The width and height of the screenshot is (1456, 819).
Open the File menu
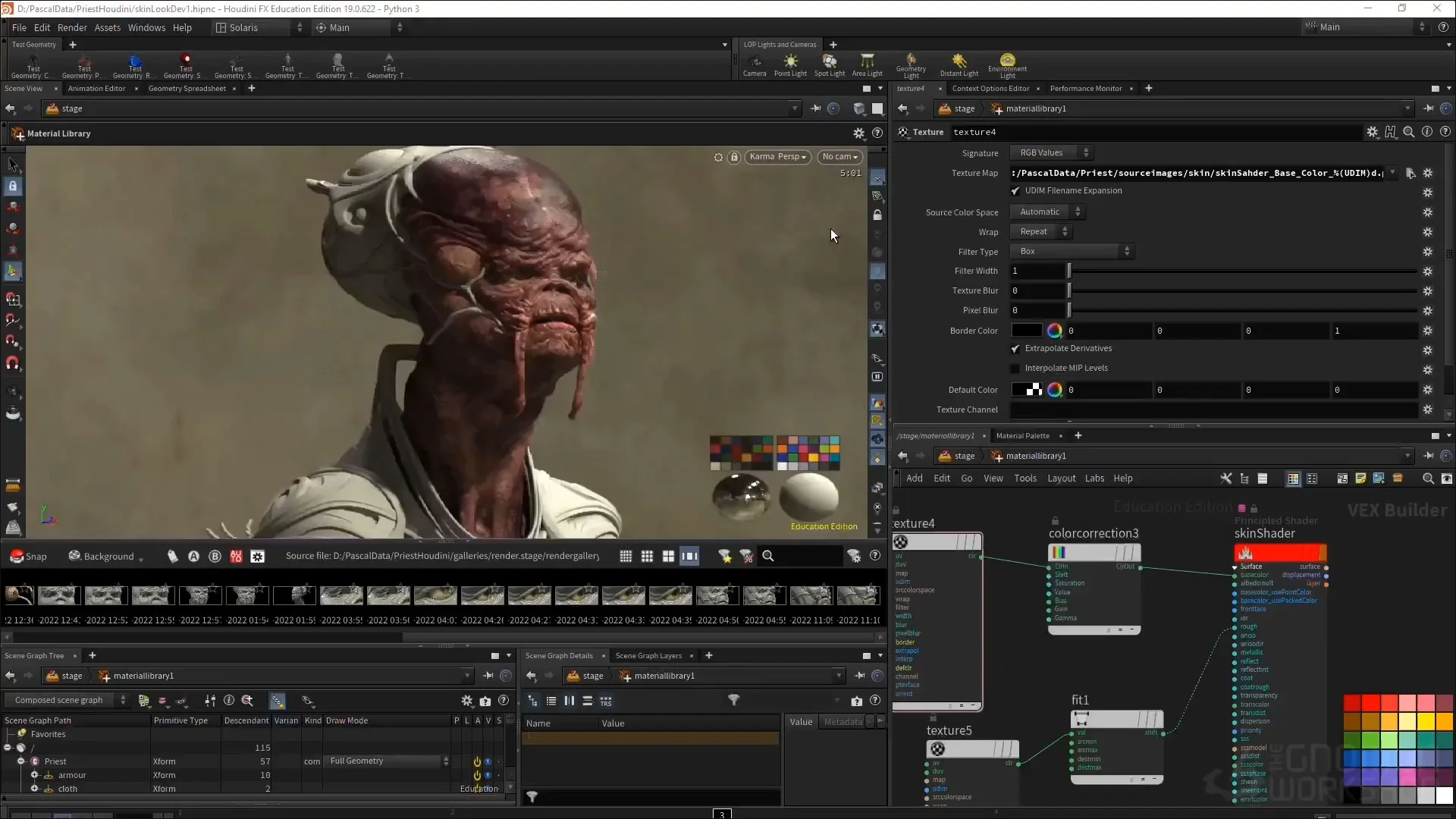click(x=19, y=27)
